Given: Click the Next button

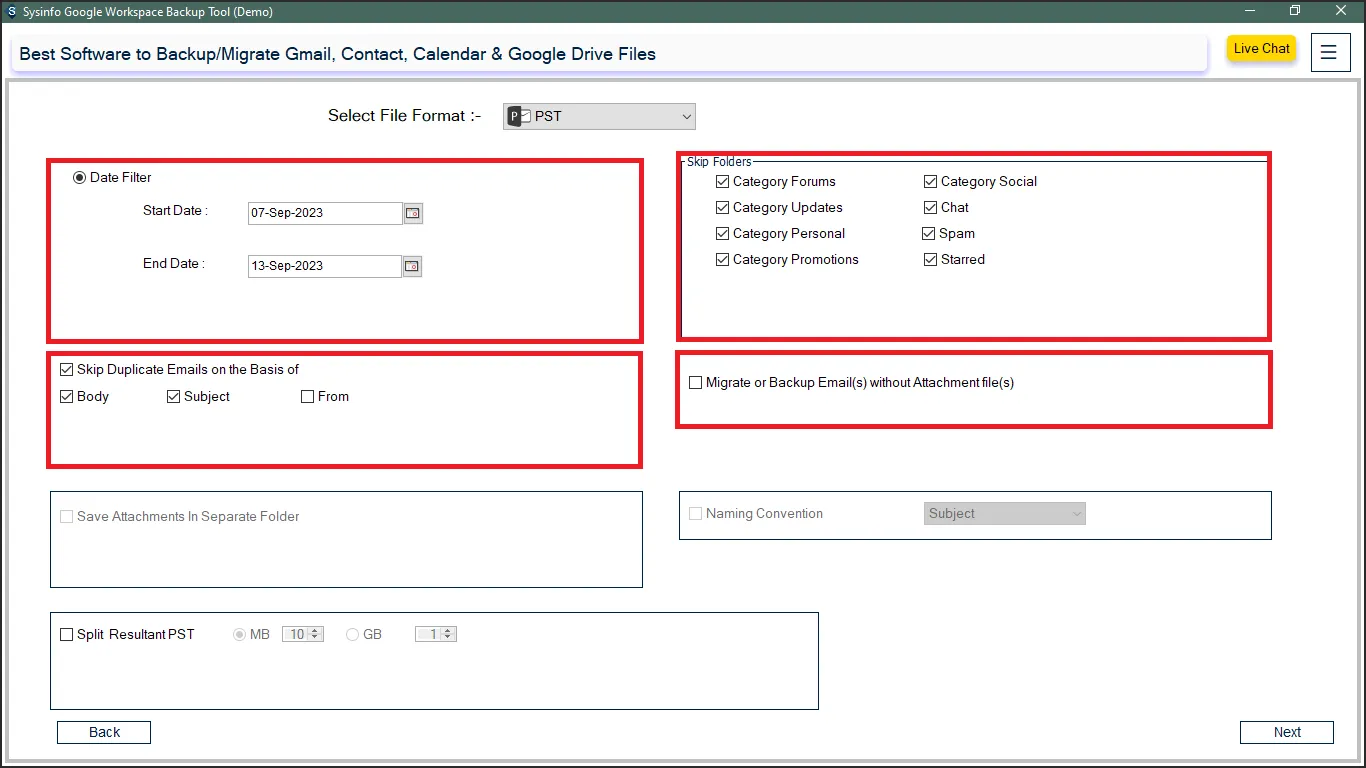Looking at the screenshot, I should click(1286, 732).
